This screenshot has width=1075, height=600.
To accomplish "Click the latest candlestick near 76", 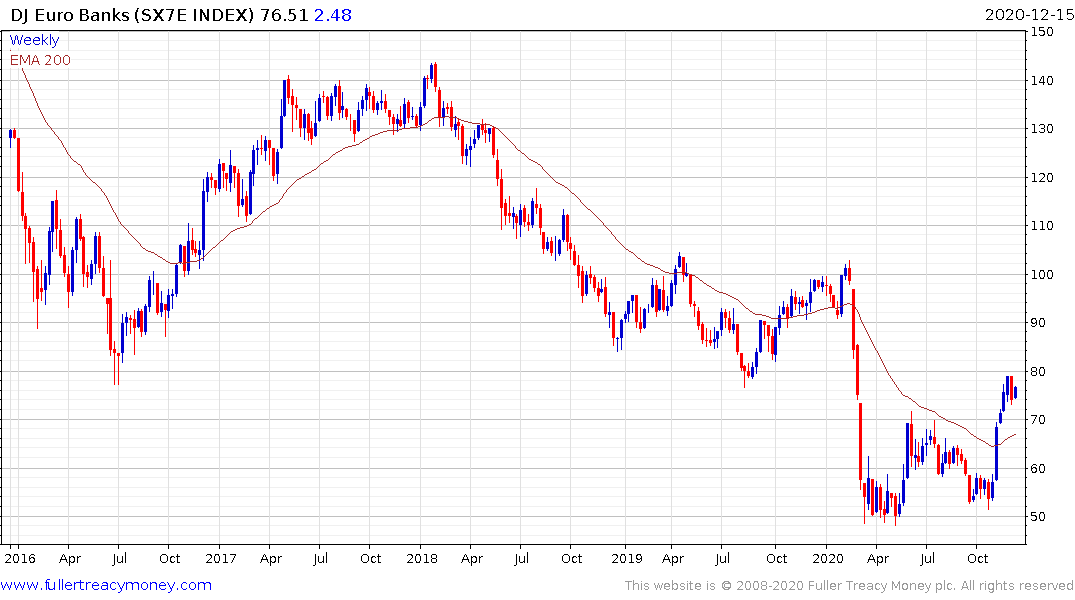I will [x=1015, y=392].
